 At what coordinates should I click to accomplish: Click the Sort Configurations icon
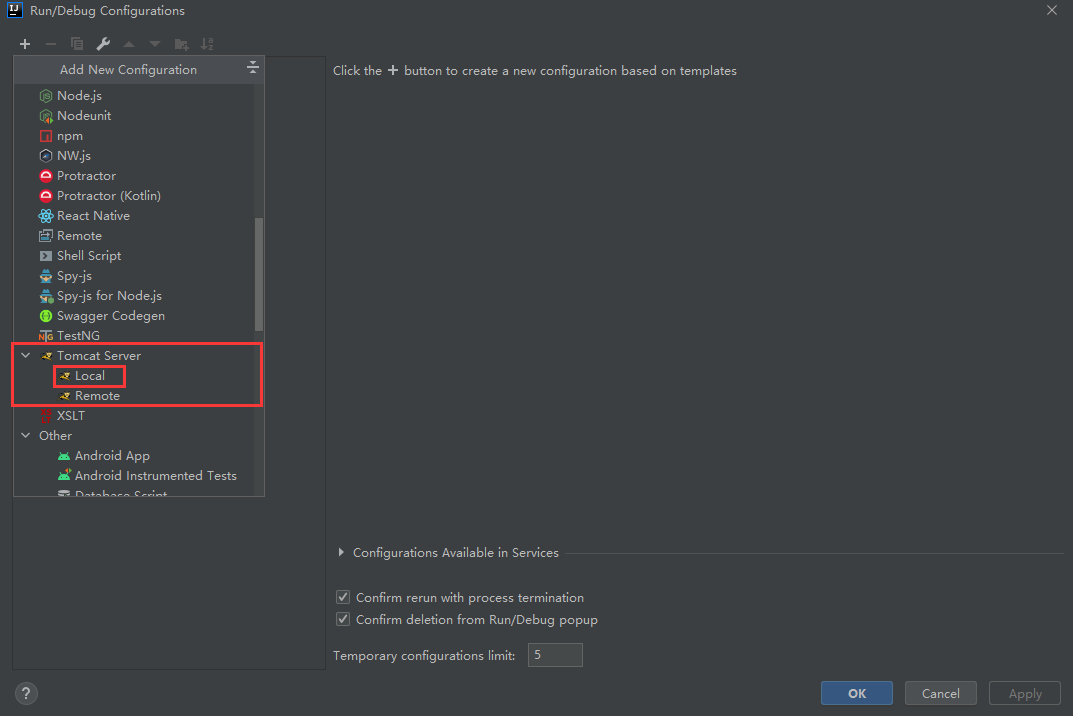coord(207,44)
